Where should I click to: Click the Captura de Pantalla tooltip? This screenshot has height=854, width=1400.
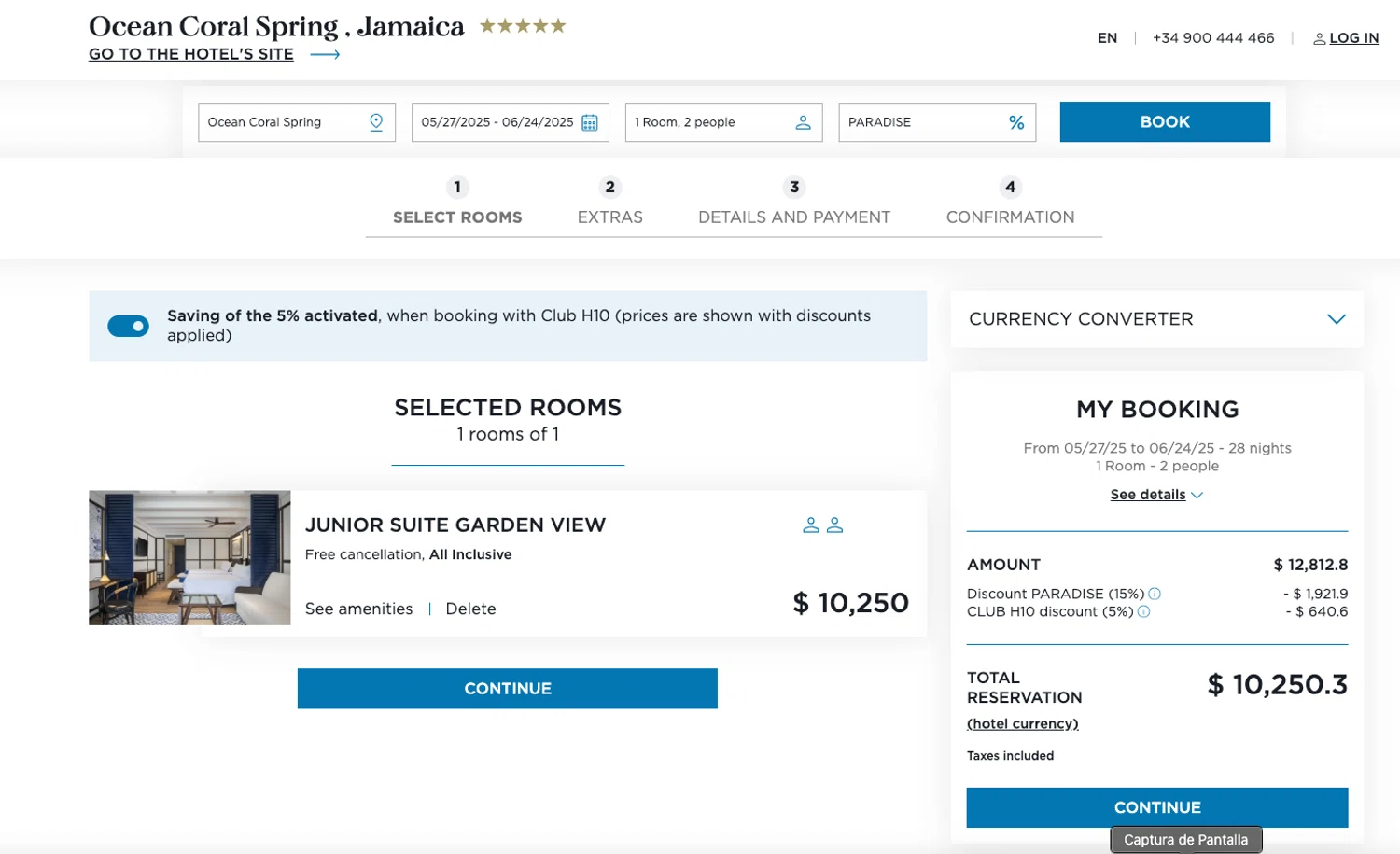tap(1186, 840)
